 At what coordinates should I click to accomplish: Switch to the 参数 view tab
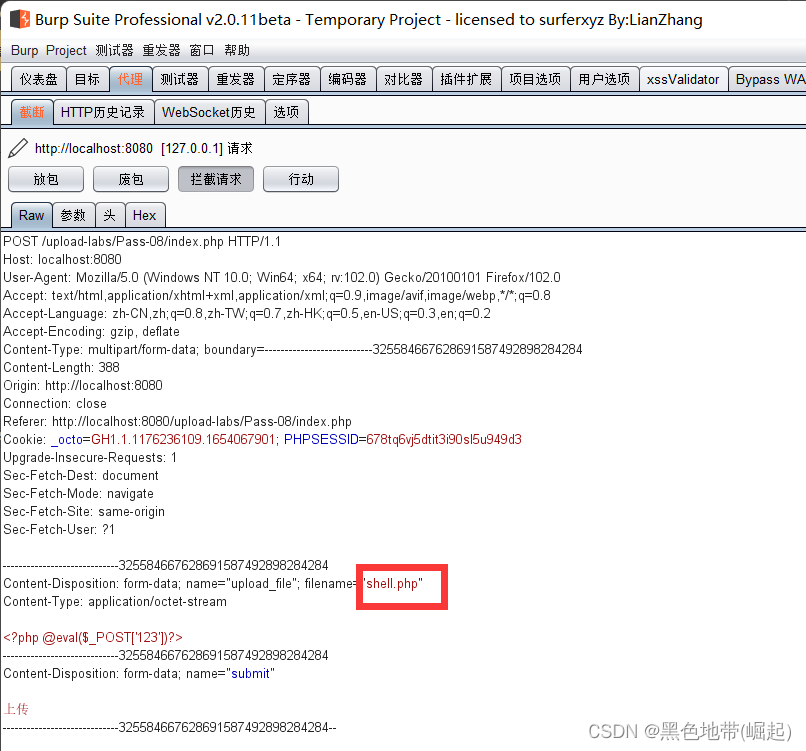click(73, 215)
